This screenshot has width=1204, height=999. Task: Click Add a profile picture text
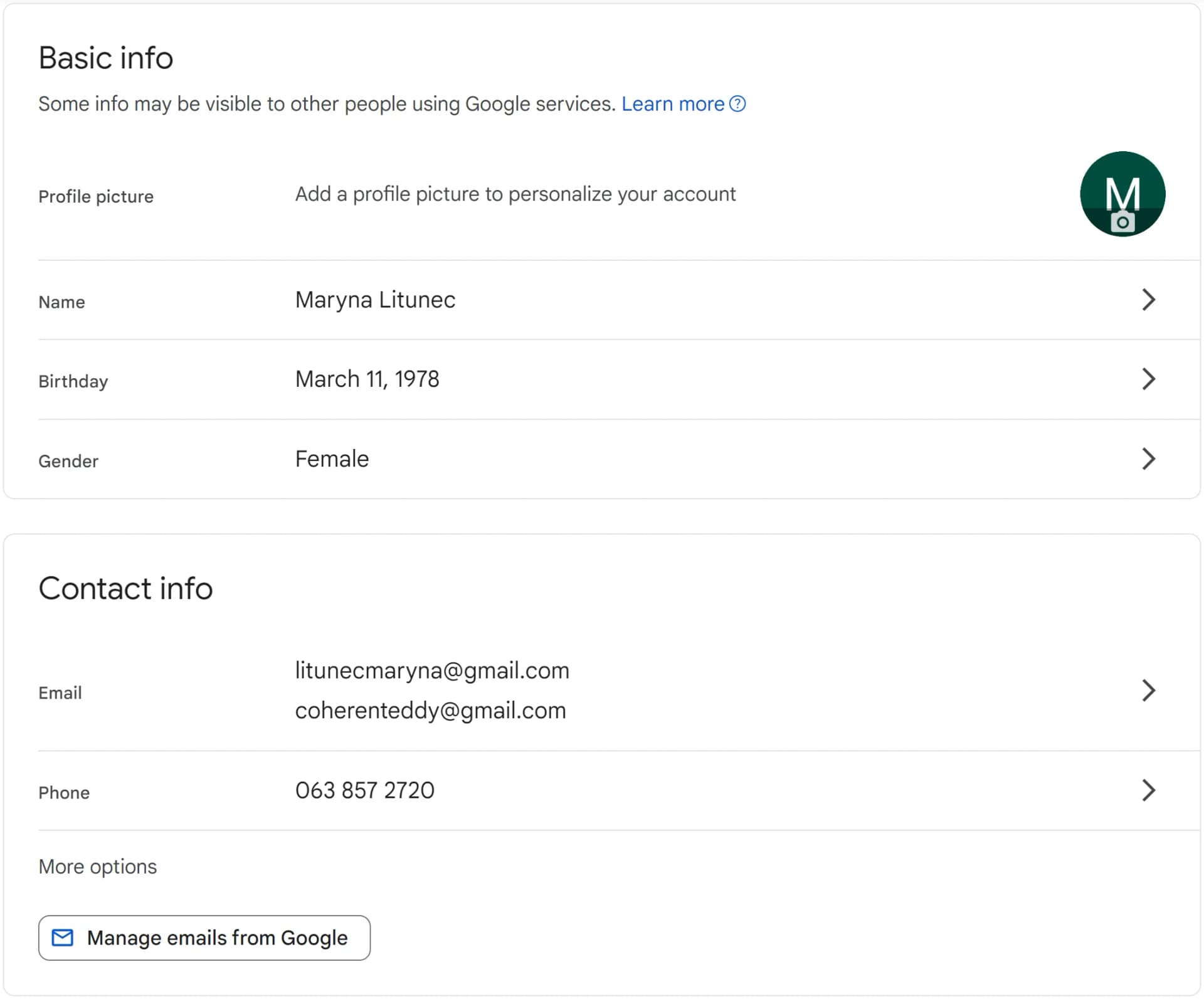click(515, 194)
